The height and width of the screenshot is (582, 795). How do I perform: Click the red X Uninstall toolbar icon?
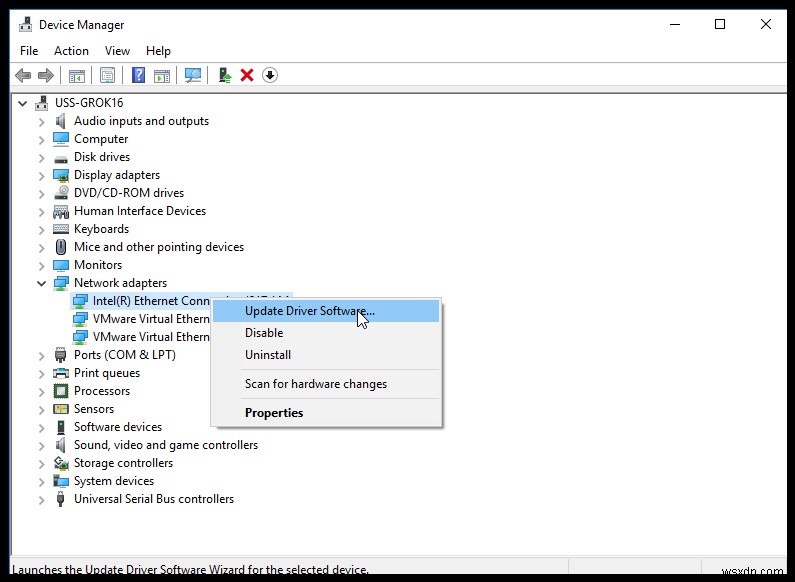pos(247,76)
